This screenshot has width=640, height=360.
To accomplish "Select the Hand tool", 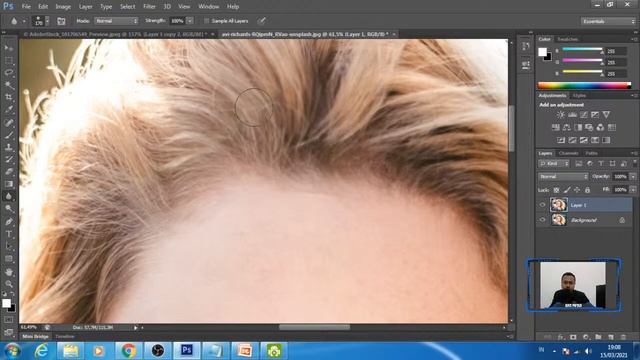I will click(x=9, y=272).
